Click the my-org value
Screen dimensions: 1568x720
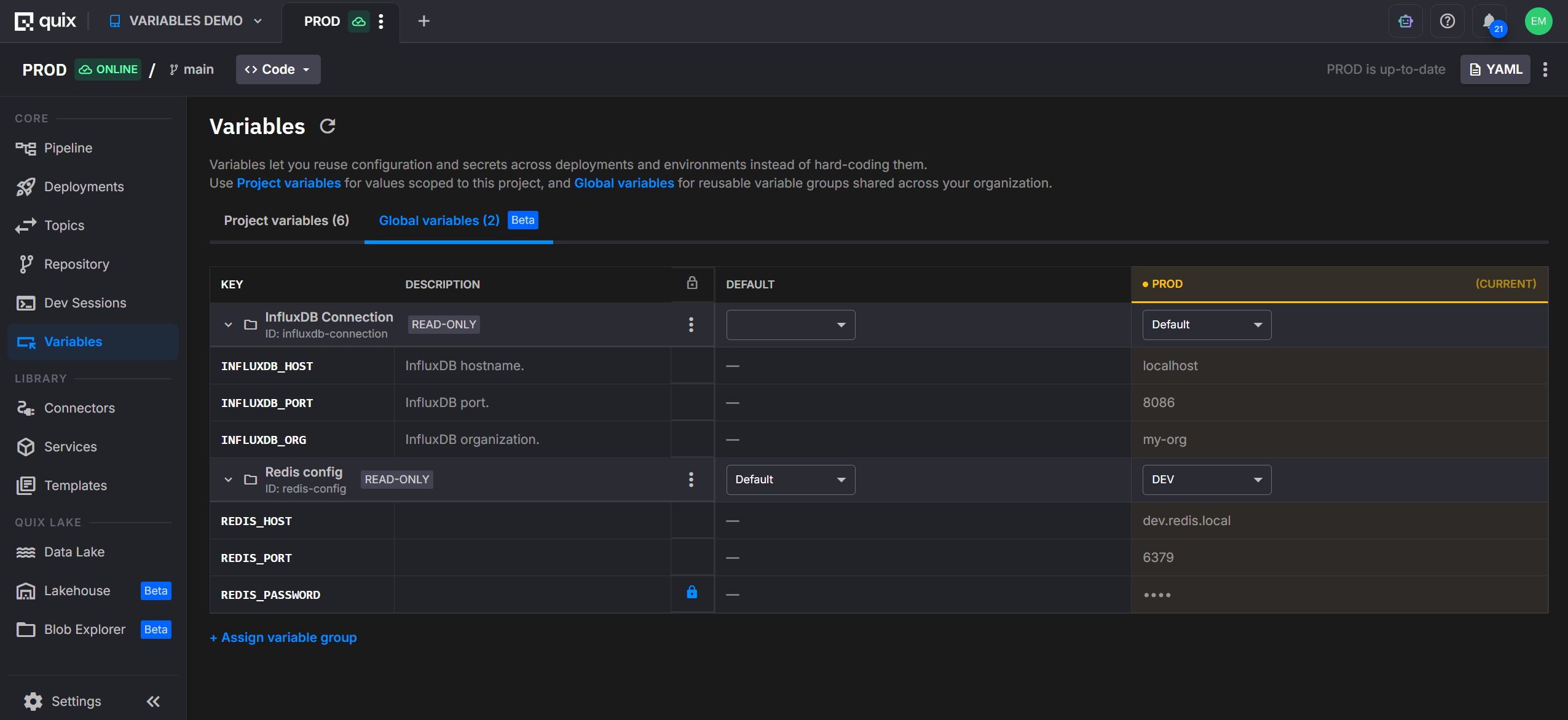pyautogui.click(x=1164, y=440)
